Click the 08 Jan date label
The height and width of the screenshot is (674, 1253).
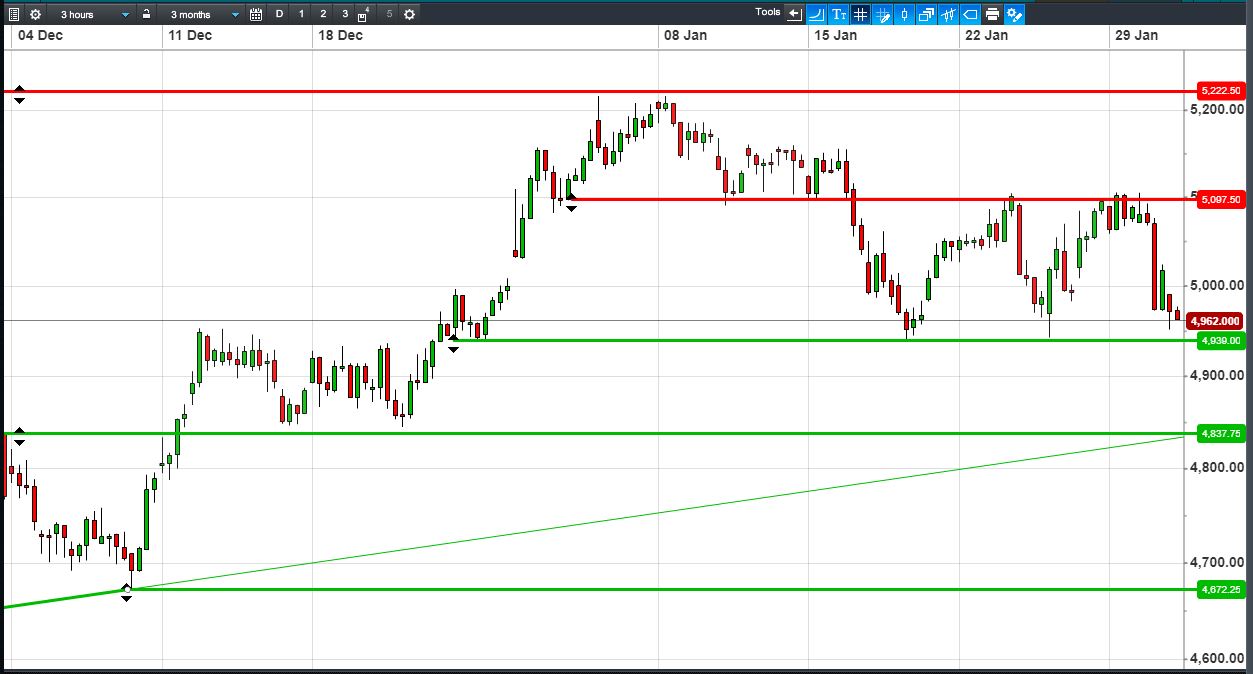686,36
